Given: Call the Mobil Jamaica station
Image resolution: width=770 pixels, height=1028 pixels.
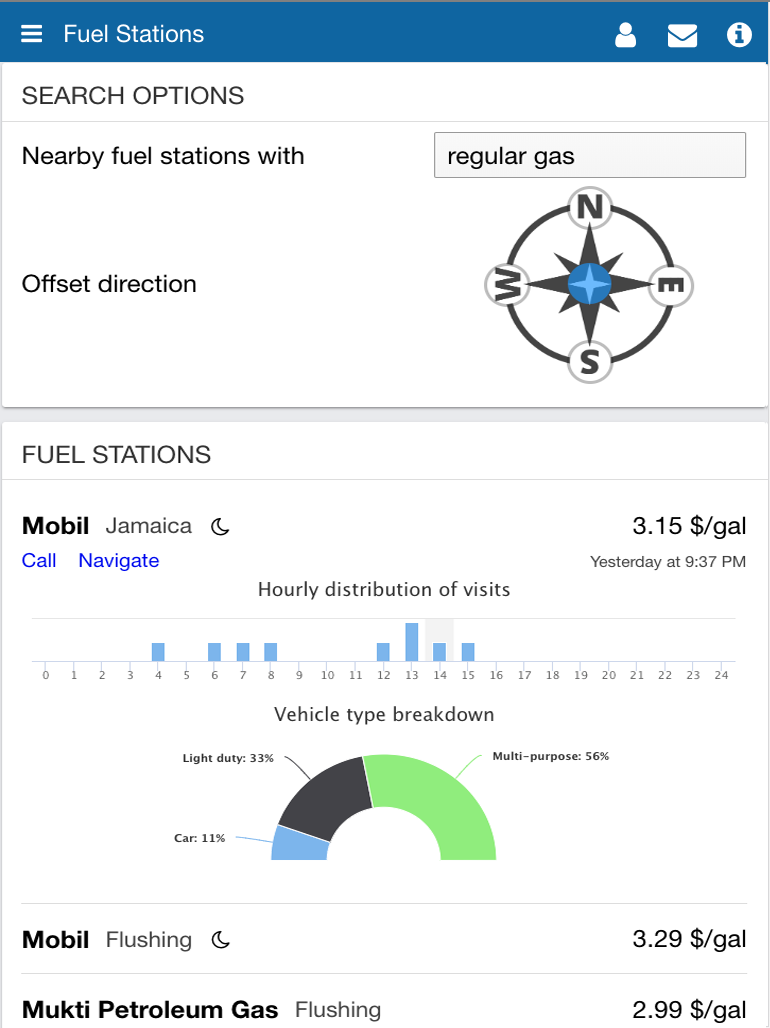Looking at the screenshot, I should click(39, 561).
